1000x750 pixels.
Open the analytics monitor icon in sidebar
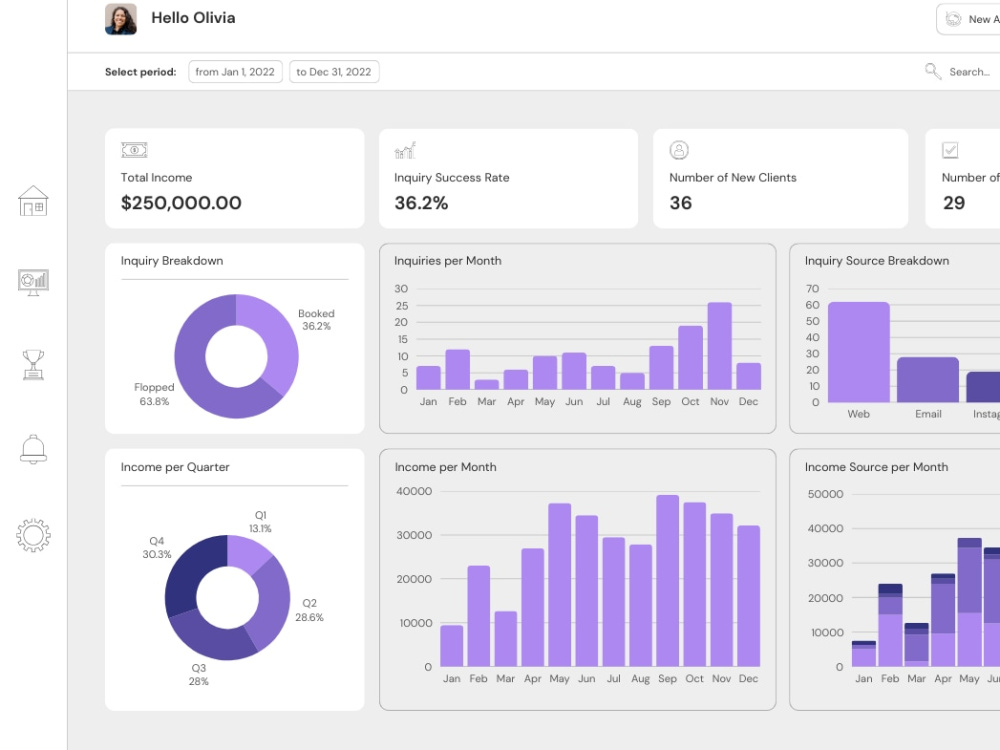pyautogui.click(x=33, y=282)
